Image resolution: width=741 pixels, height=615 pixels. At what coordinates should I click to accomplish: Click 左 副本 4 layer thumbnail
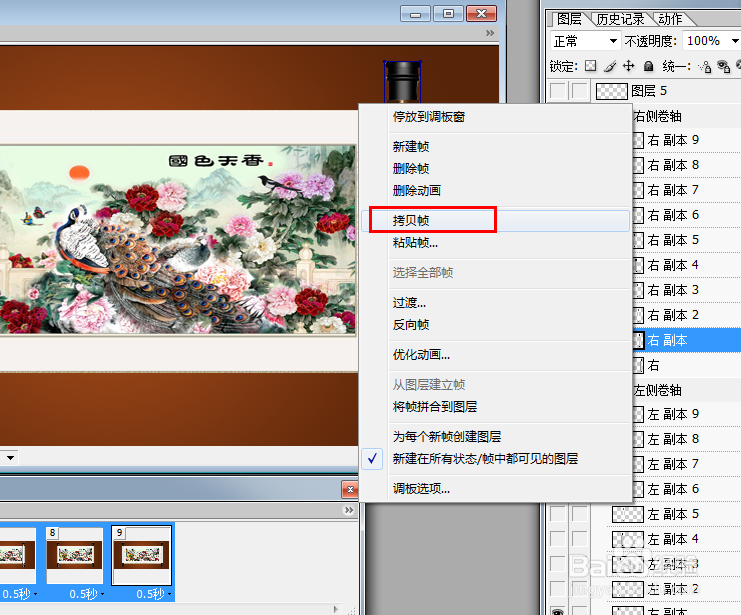click(x=628, y=539)
